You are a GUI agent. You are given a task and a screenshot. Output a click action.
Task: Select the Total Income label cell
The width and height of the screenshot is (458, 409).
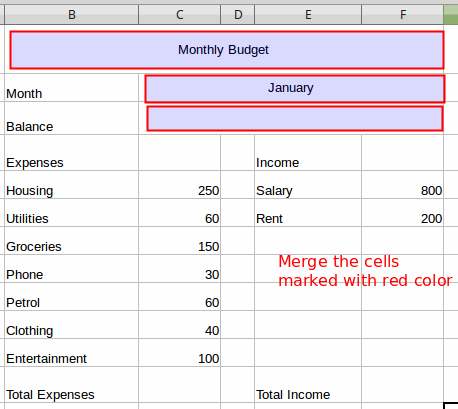(308, 385)
